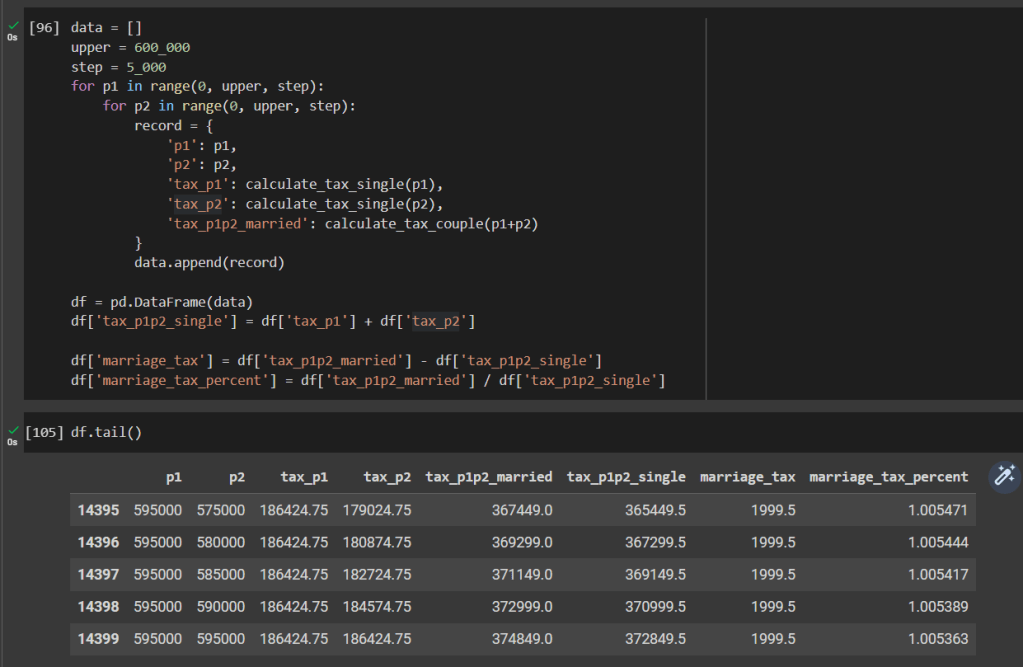Viewport: 1023px width, 667px height.
Task: Select row index 14399 in the output
Action: [98, 638]
